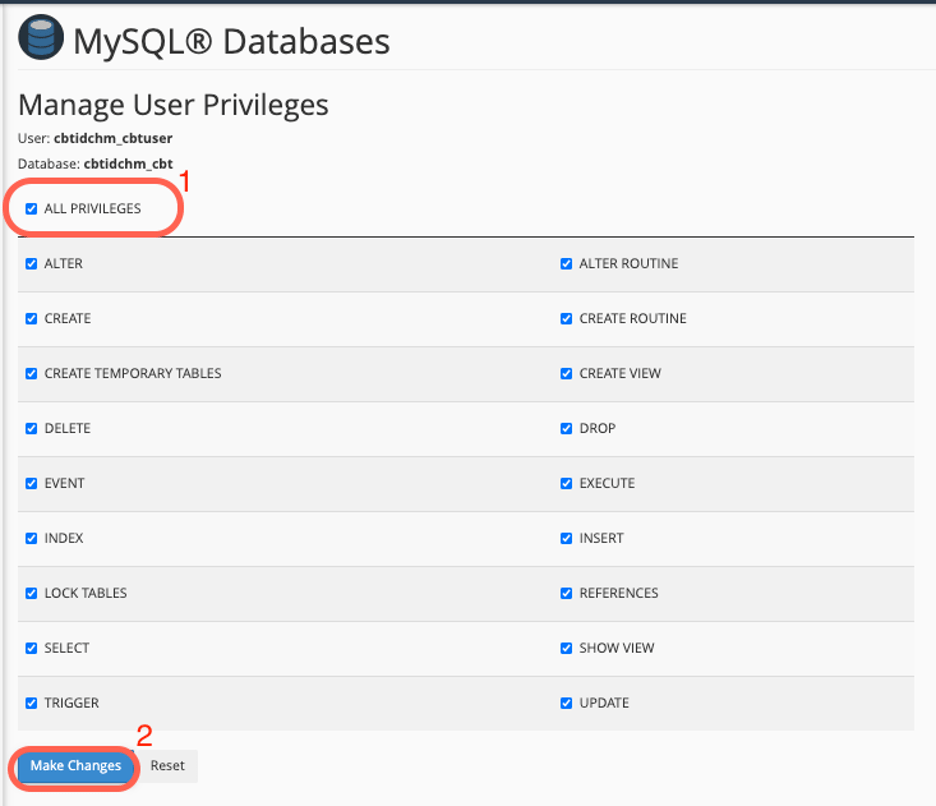
Task: Uncheck the CREATE VIEW privilege
Action: coord(567,373)
